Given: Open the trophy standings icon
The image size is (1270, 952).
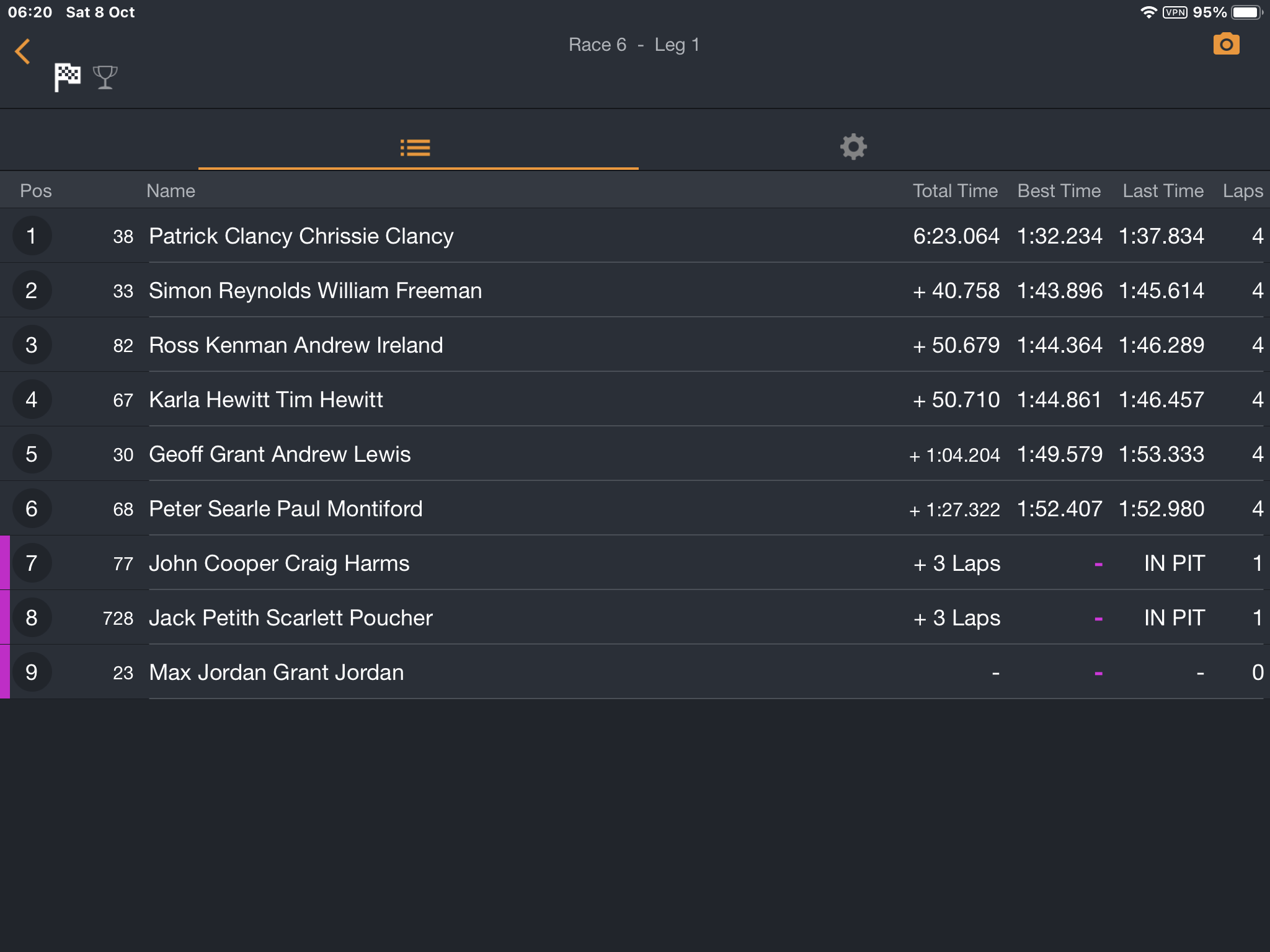Looking at the screenshot, I should tap(105, 77).
